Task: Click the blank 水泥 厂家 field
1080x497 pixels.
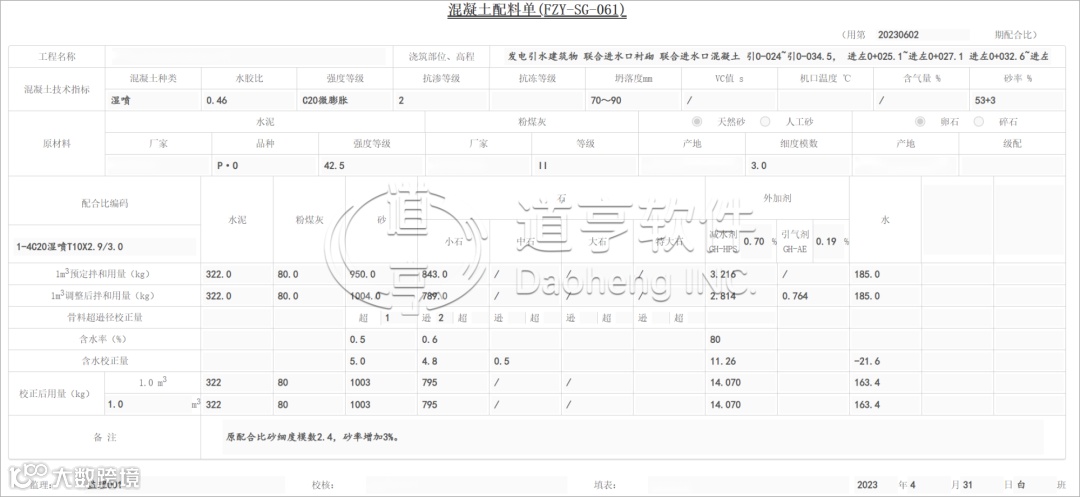Action: [x=158, y=166]
